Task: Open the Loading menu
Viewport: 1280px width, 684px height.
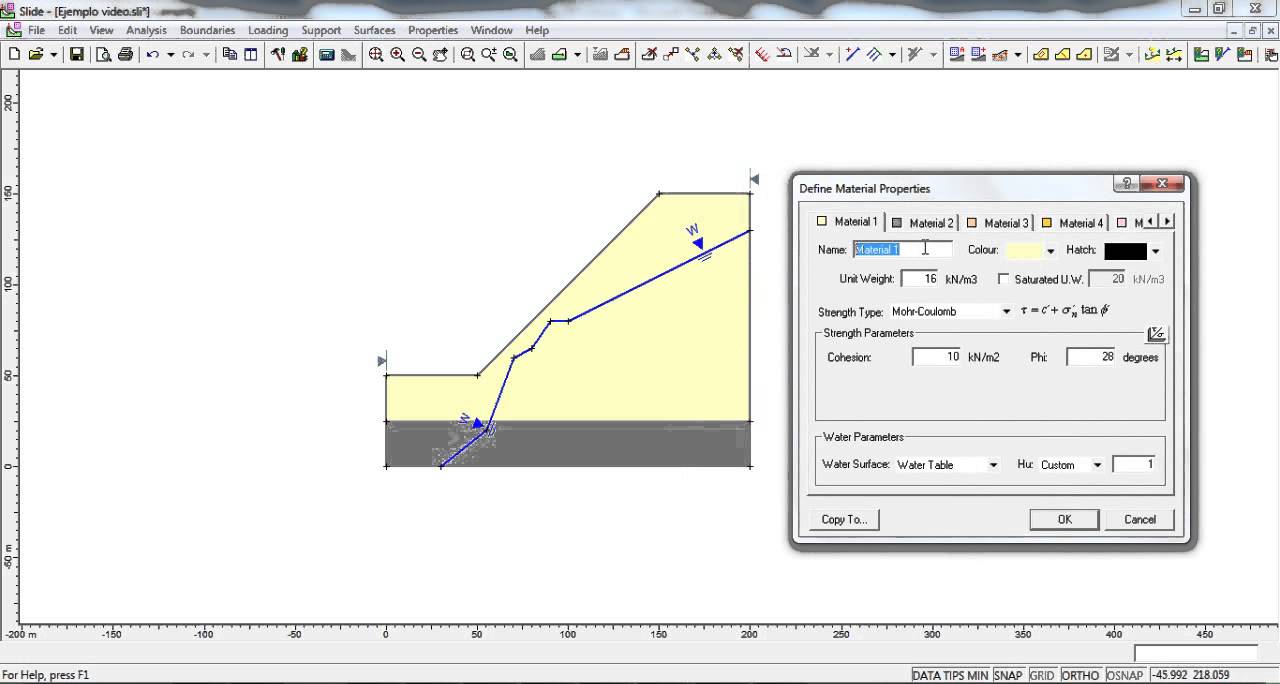Action: pos(268,30)
